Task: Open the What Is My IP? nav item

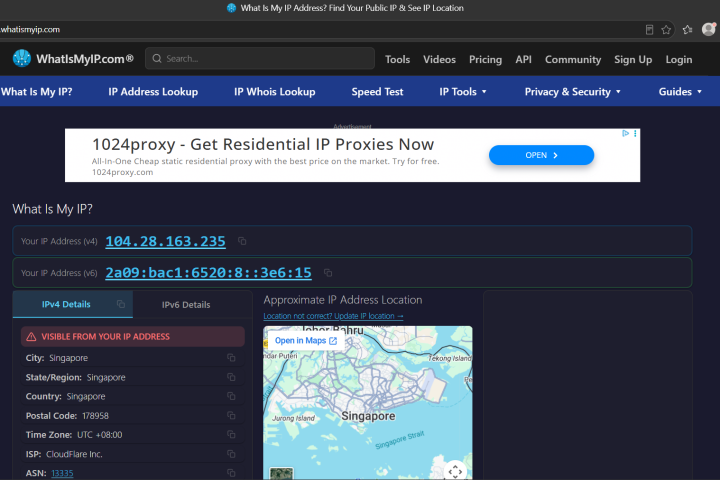Action: click(37, 92)
